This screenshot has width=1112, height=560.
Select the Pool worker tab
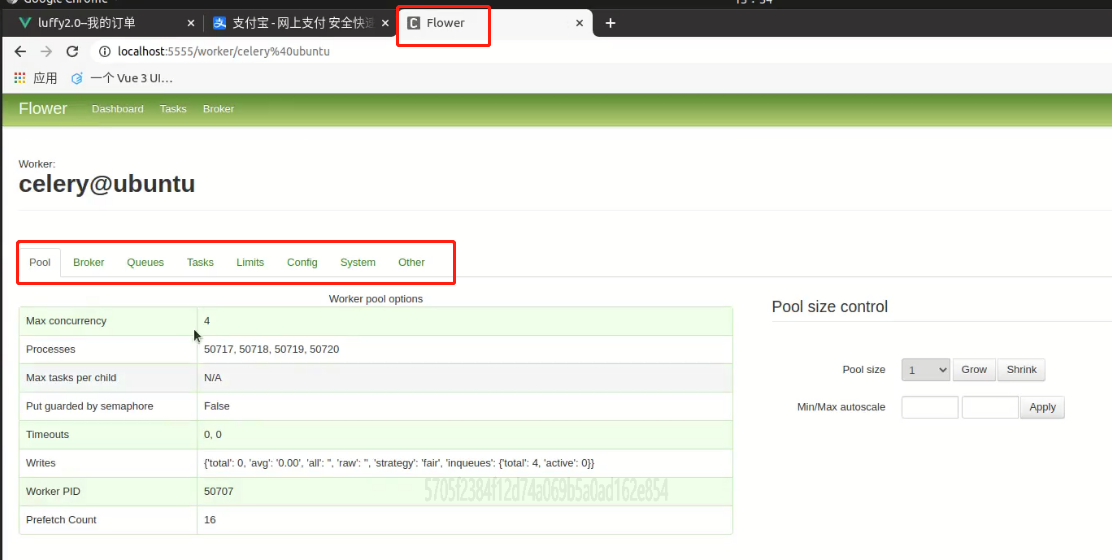40,262
